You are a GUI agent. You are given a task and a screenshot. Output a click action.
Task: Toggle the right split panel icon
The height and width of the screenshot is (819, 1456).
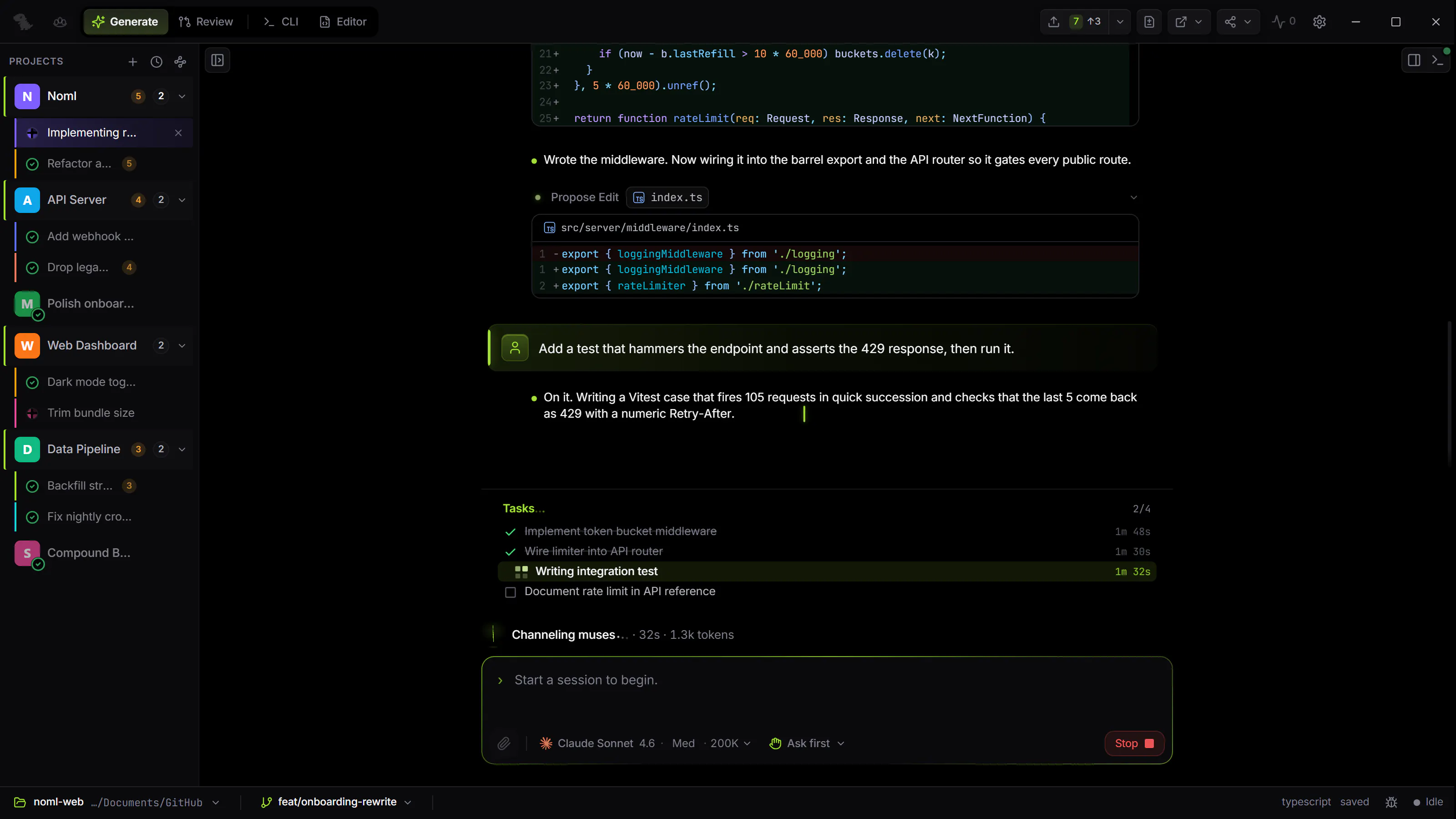point(1414,60)
